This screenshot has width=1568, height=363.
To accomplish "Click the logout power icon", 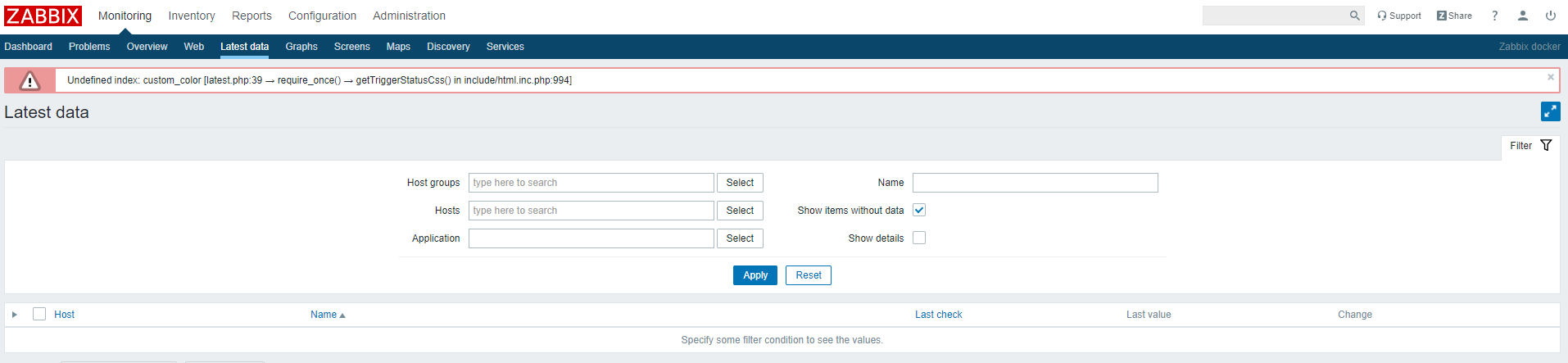I will click(x=1550, y=16).
